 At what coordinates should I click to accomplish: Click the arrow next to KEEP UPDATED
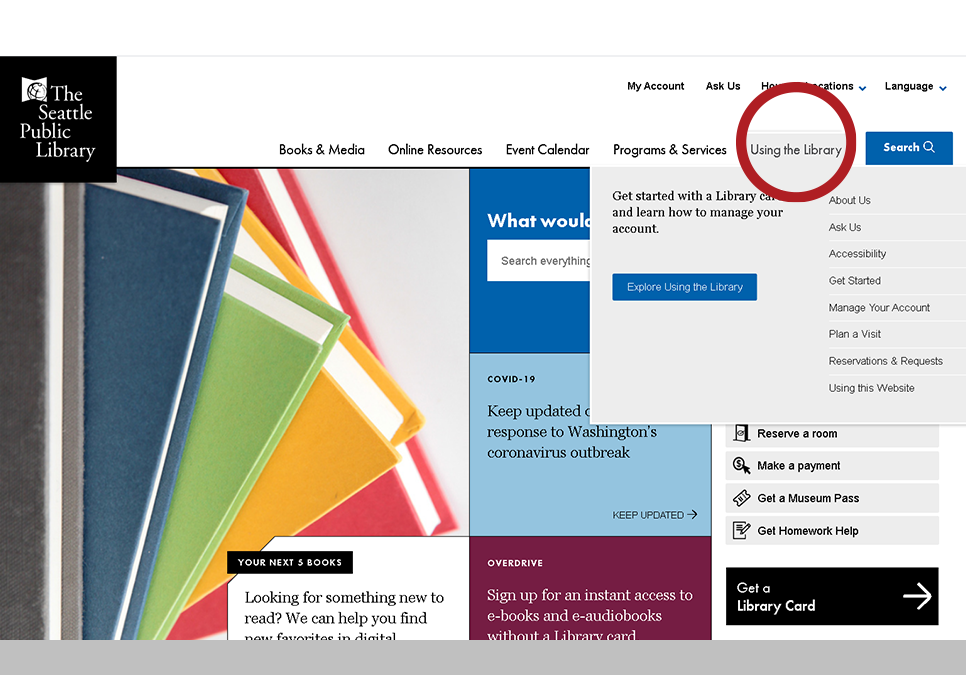click(x=691, y=515)
